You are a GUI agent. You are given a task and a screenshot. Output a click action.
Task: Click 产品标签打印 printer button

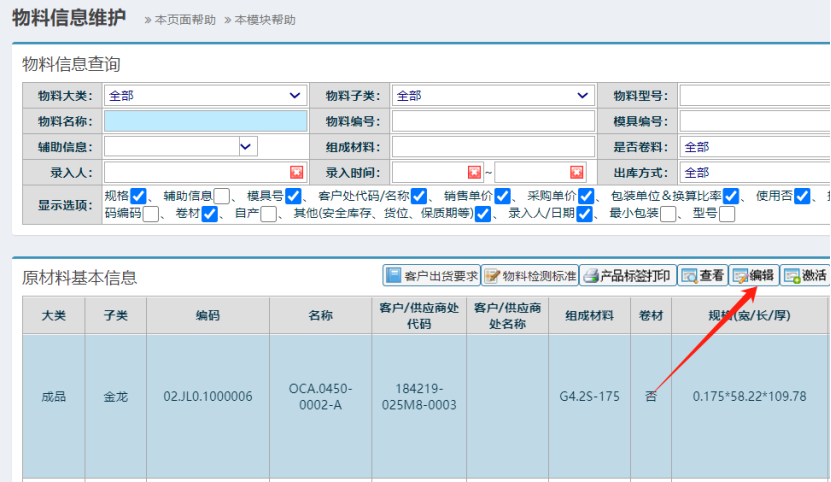click(x=628, y=276)
